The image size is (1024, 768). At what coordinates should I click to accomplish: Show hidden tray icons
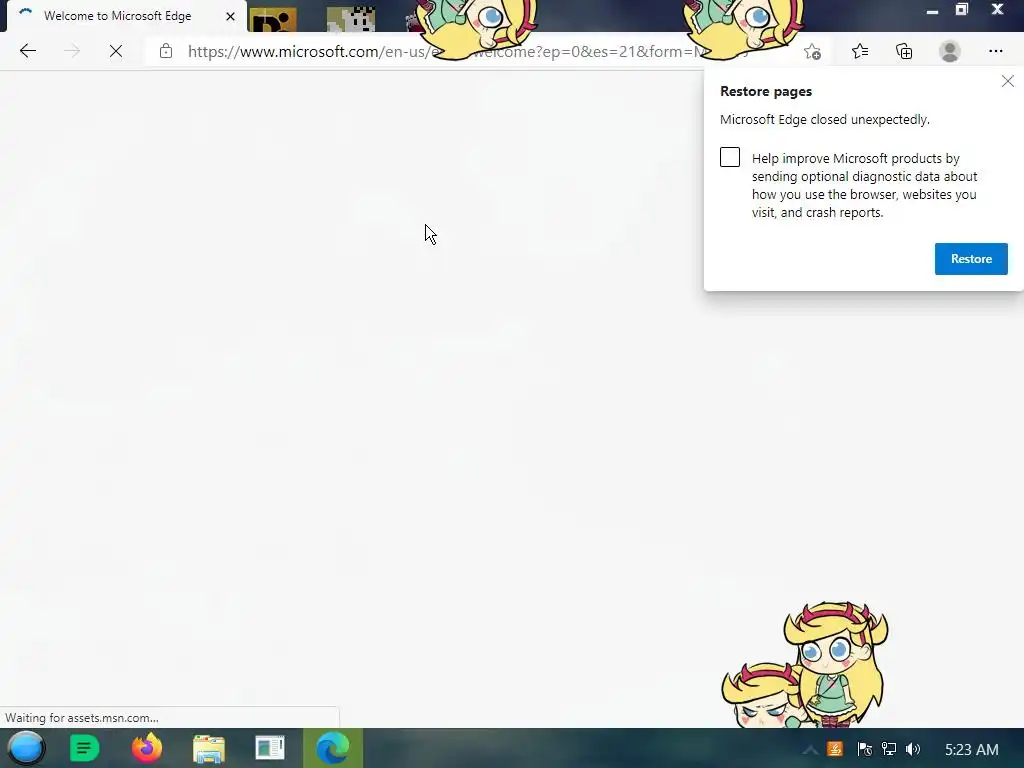pyautogui.click(x=810, y=750)
